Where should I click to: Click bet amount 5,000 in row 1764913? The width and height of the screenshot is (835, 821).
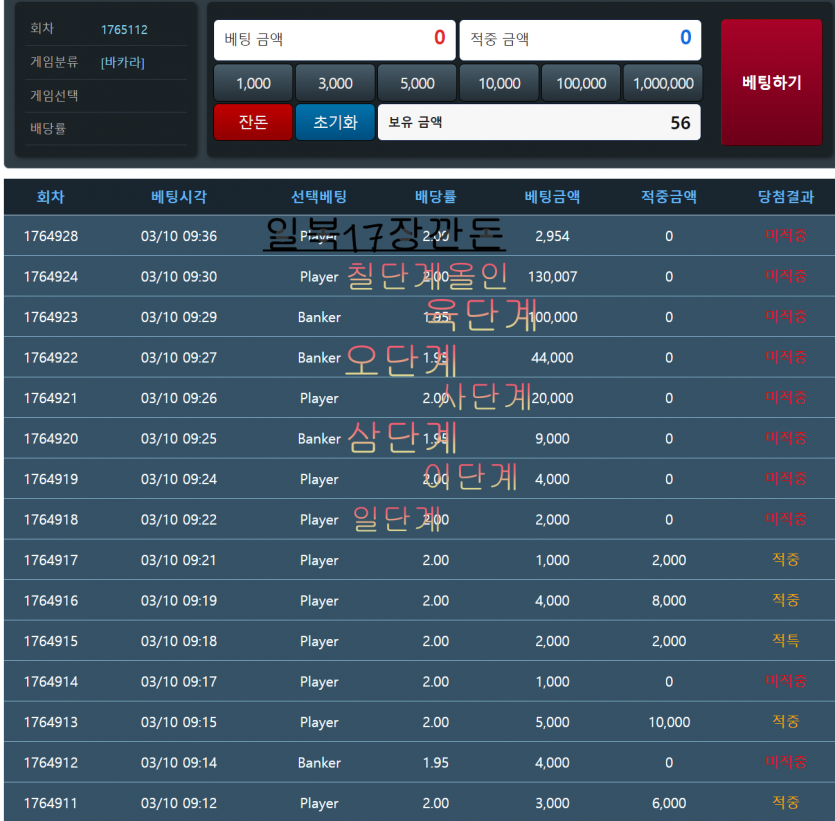552,722
